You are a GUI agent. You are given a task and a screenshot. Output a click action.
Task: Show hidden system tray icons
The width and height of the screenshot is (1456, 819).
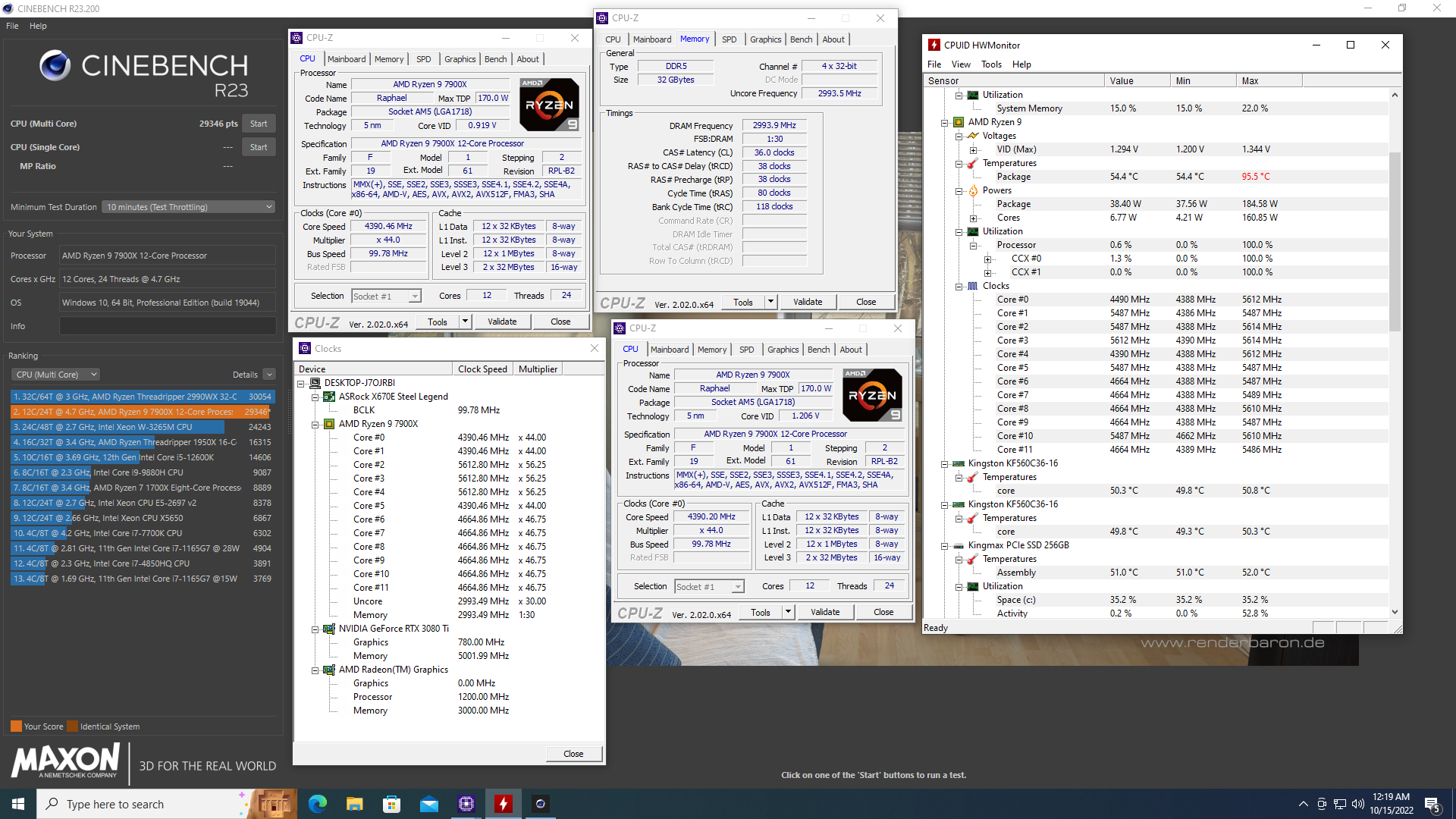tap(1303, 804)
